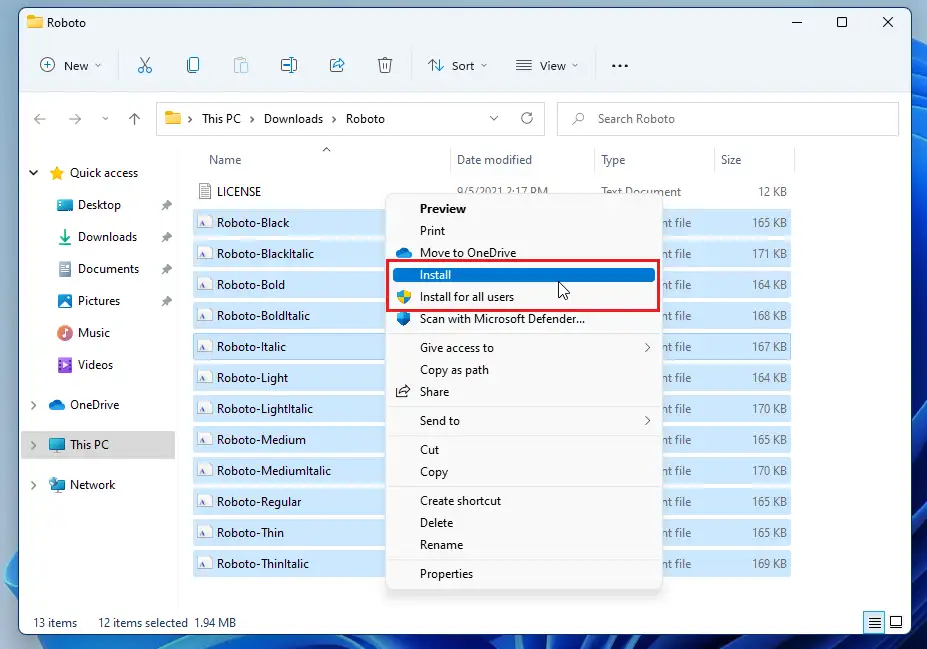Open the Send to submenu
Screen dimensions: 927x649
pos(524,421)
